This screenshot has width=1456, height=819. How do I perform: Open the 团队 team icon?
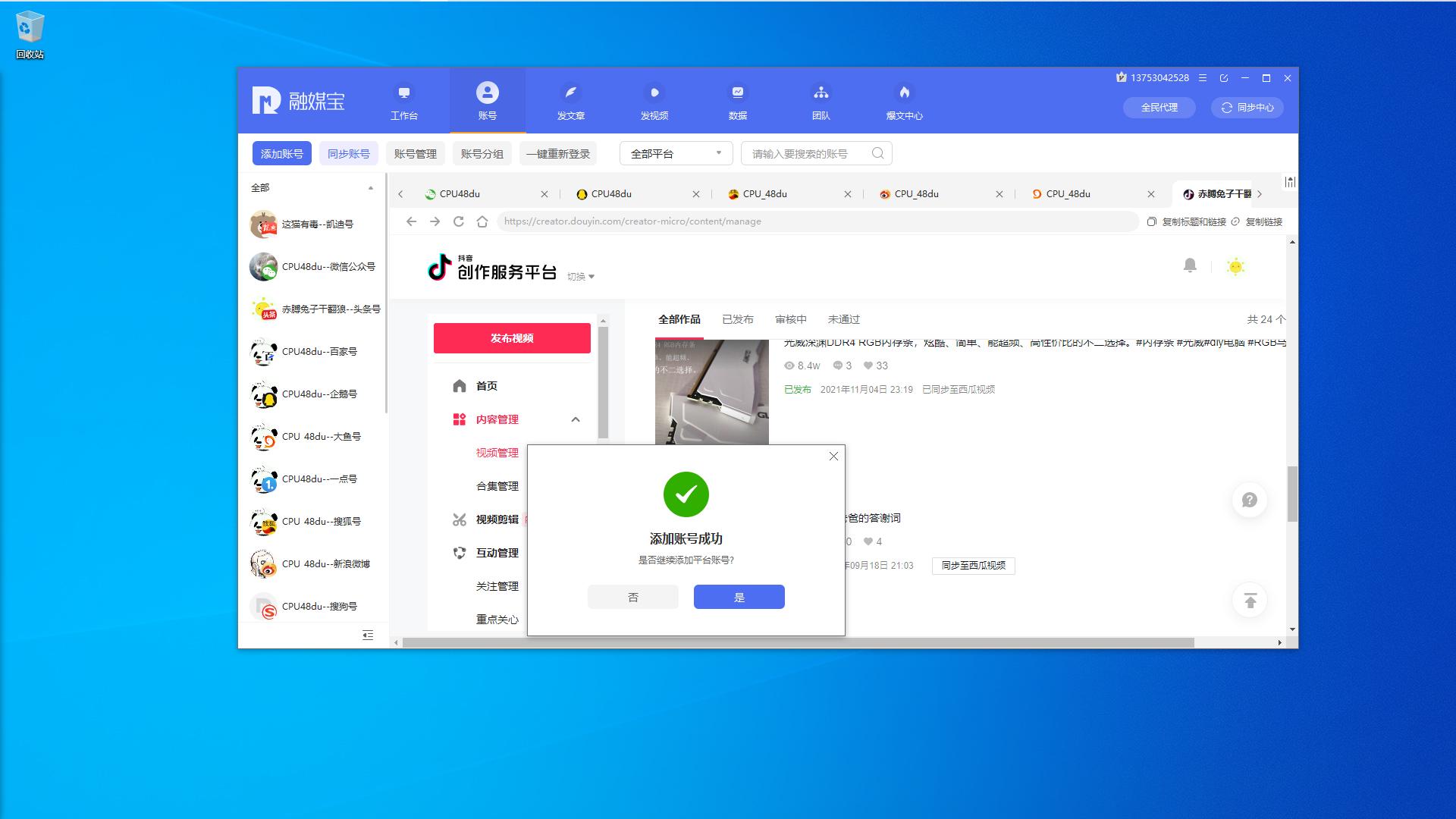pos(821,101)
